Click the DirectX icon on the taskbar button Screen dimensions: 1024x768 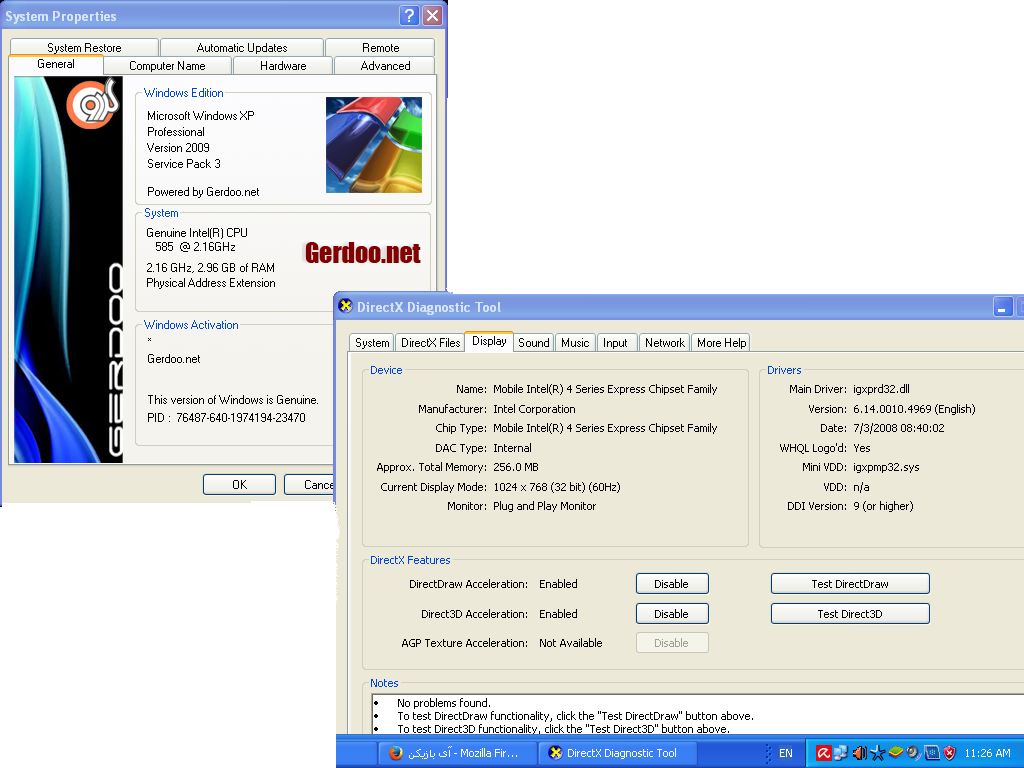555,753
